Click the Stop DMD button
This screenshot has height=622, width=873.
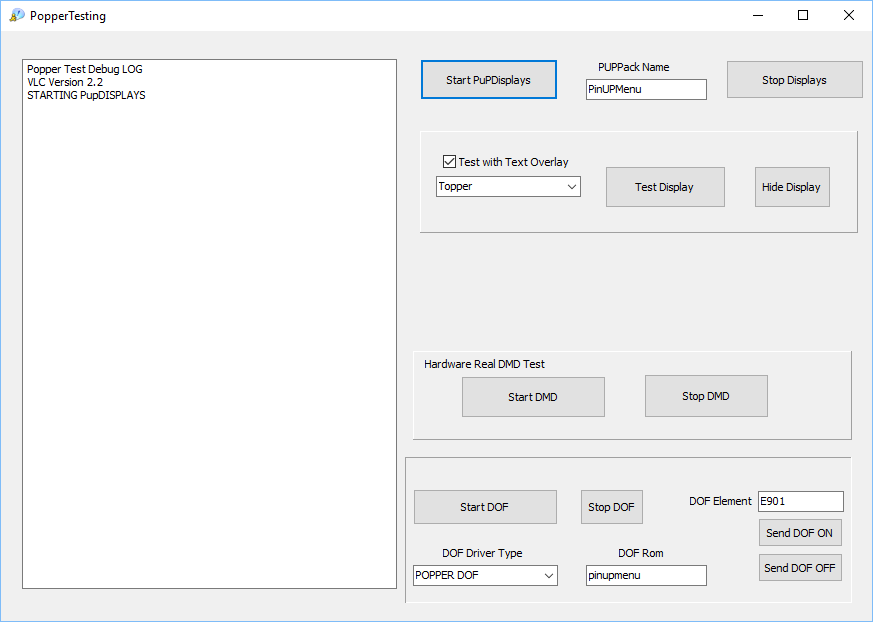[705, 396]
